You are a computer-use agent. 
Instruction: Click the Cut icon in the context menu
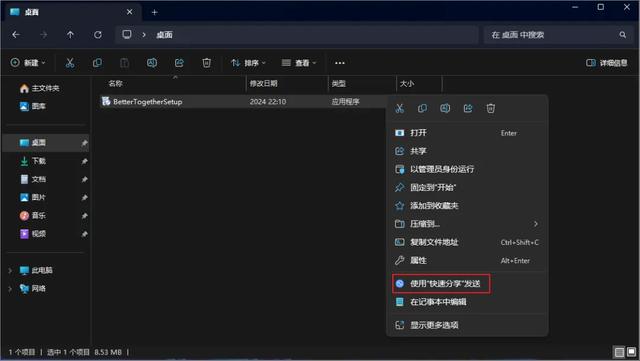400,108
